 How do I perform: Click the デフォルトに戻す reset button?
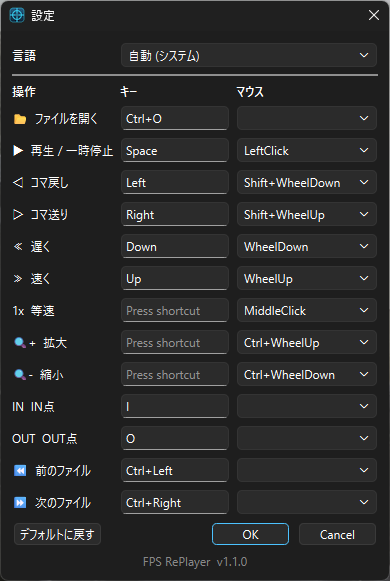[x=57, y=534]
